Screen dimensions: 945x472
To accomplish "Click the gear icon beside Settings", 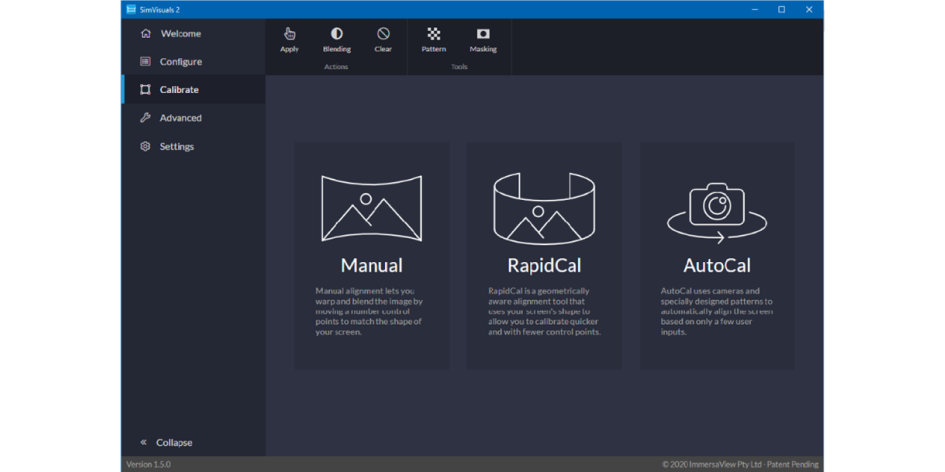I will coord(145,146).
